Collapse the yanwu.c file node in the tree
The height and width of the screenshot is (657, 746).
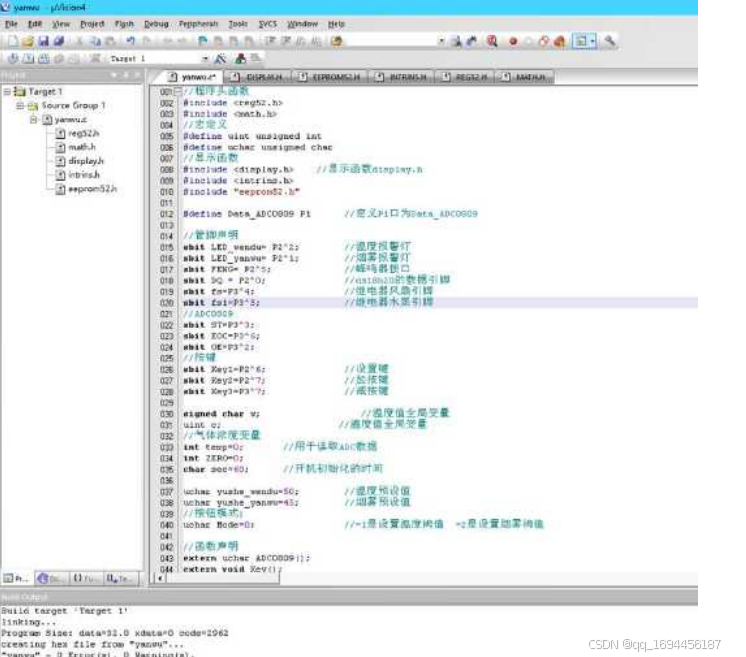pos(33,119)
